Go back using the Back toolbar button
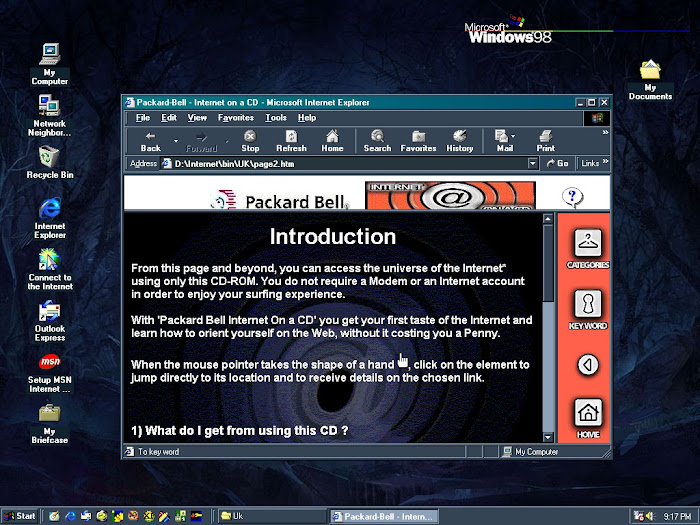 [150, 141]
